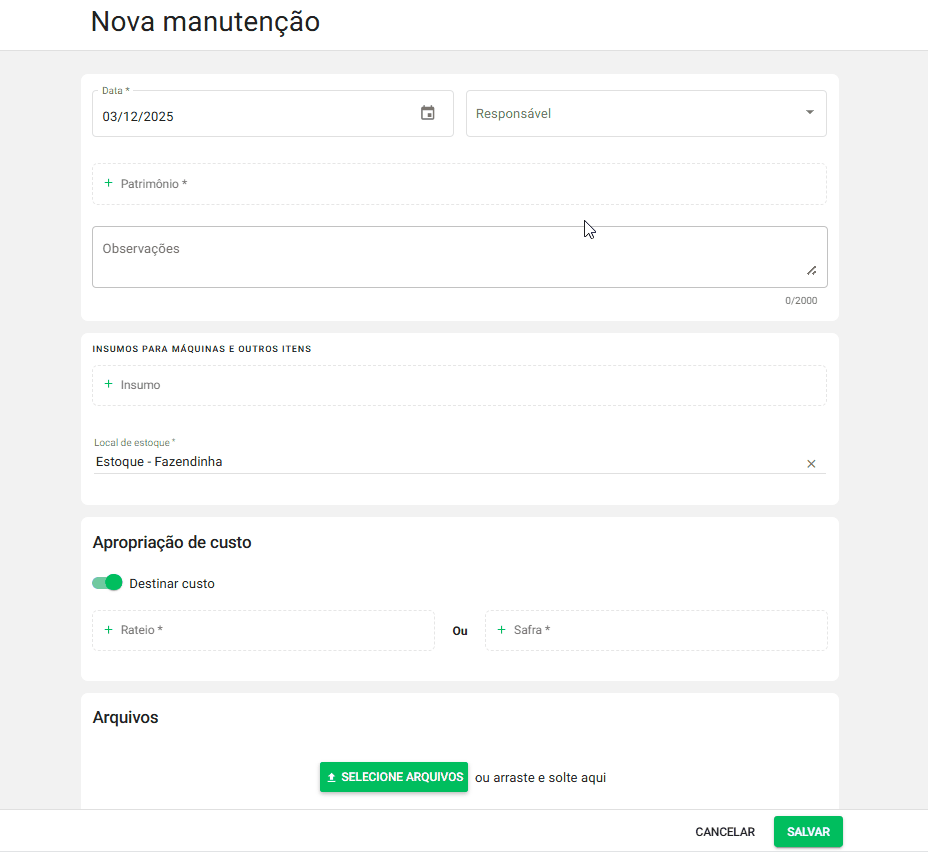Image resolution: width=928 pixels, height=852 pixels.
Task: Disable the Destinar custo toggle
Action: 108,583
